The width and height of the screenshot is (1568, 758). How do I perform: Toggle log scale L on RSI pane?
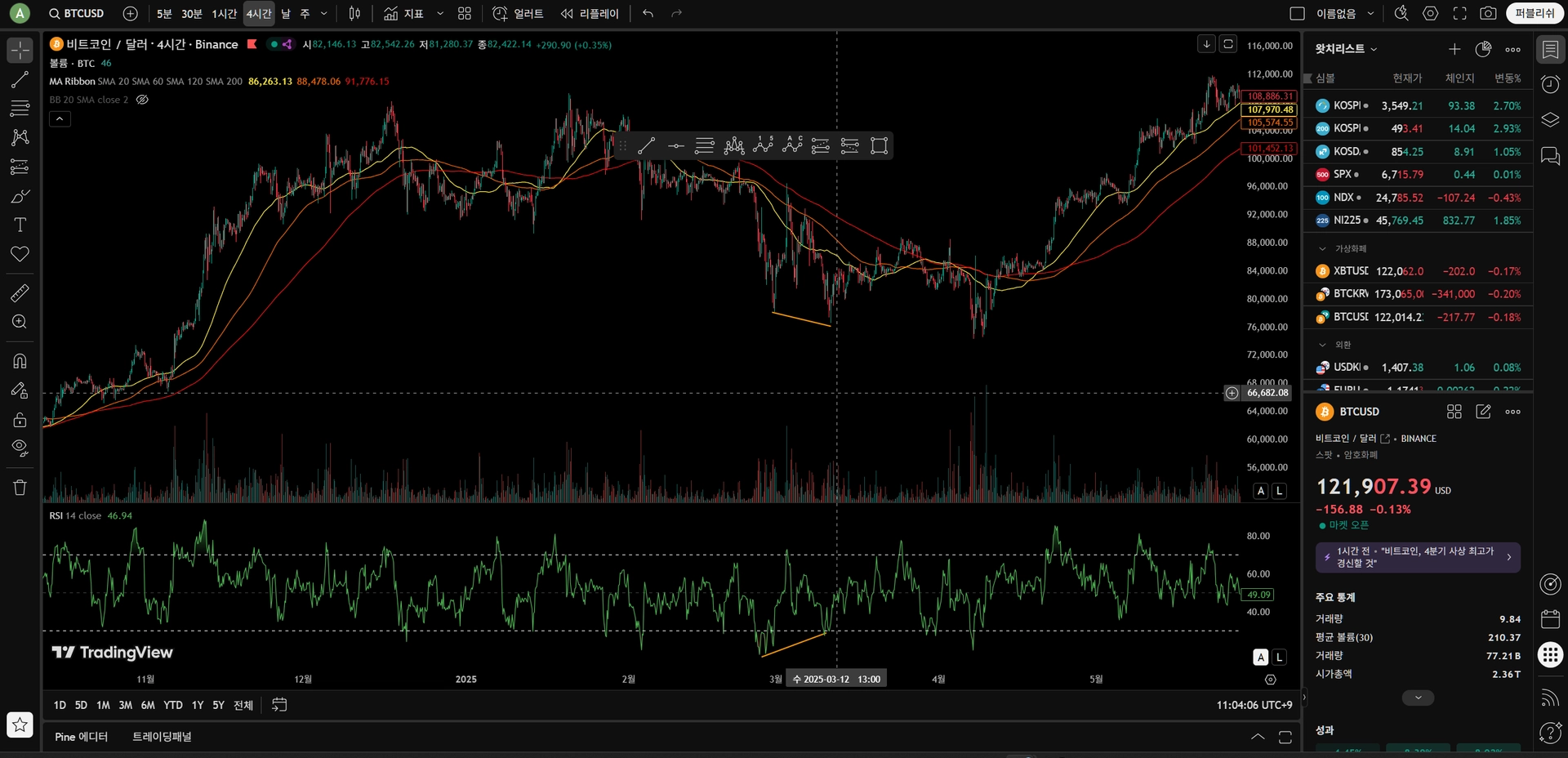click(1279, 657)
